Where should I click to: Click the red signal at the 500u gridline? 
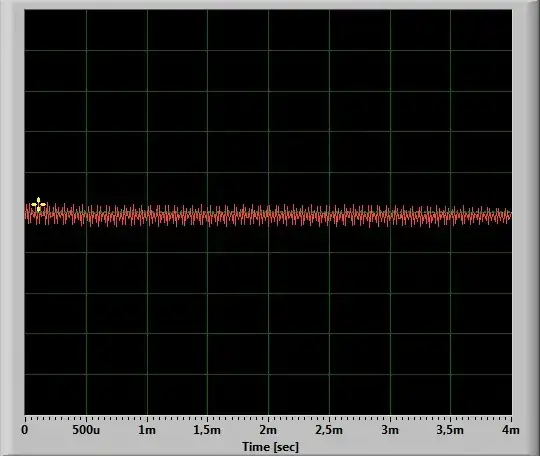point(86,216)
